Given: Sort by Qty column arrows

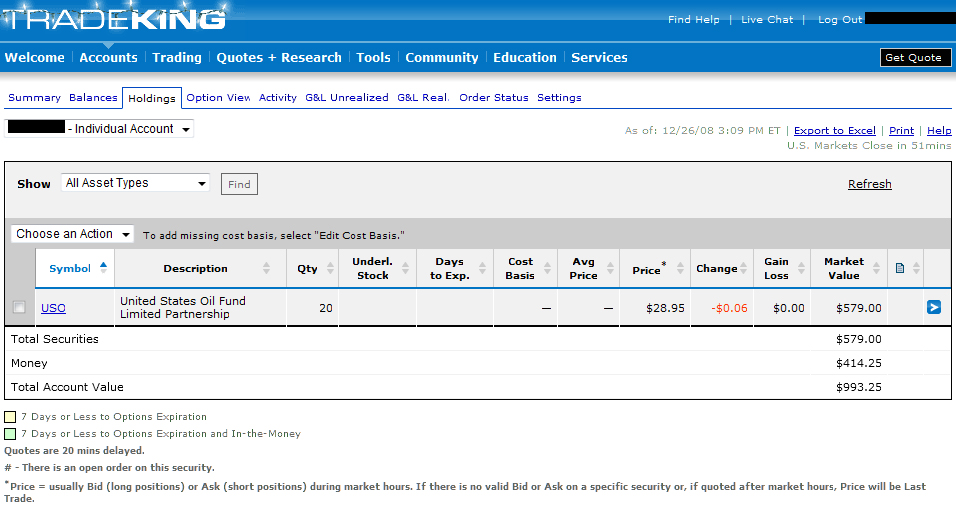Looking at the screenshot, I should pos(330,268).
